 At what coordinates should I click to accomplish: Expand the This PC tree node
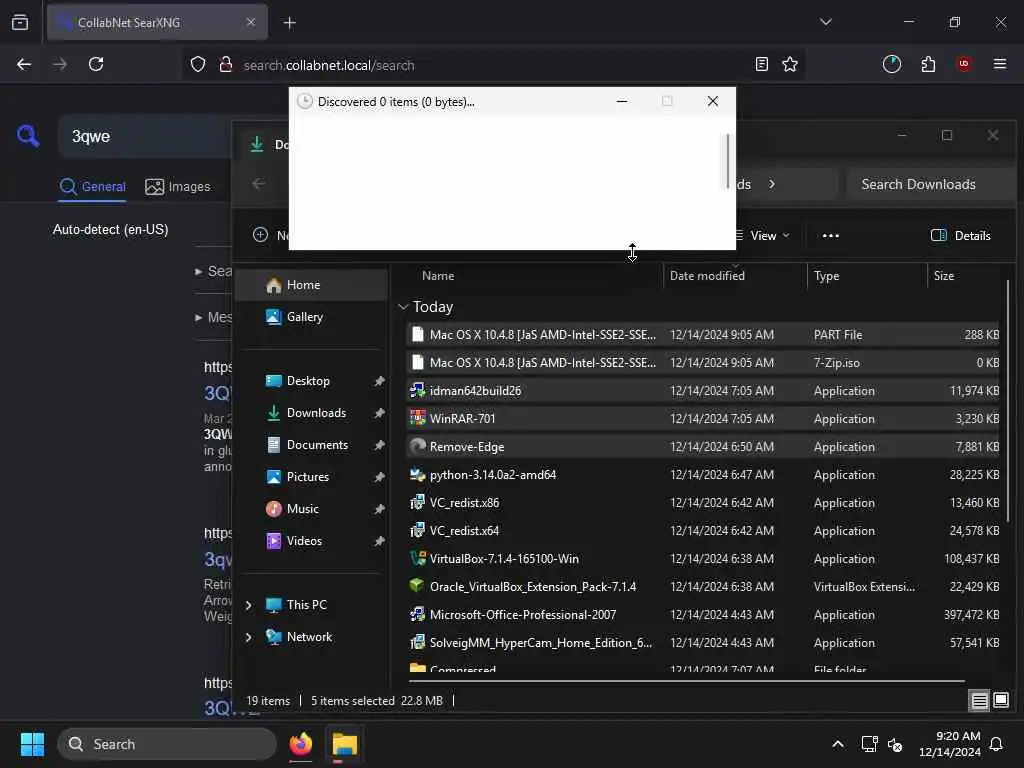coord(248,605)
